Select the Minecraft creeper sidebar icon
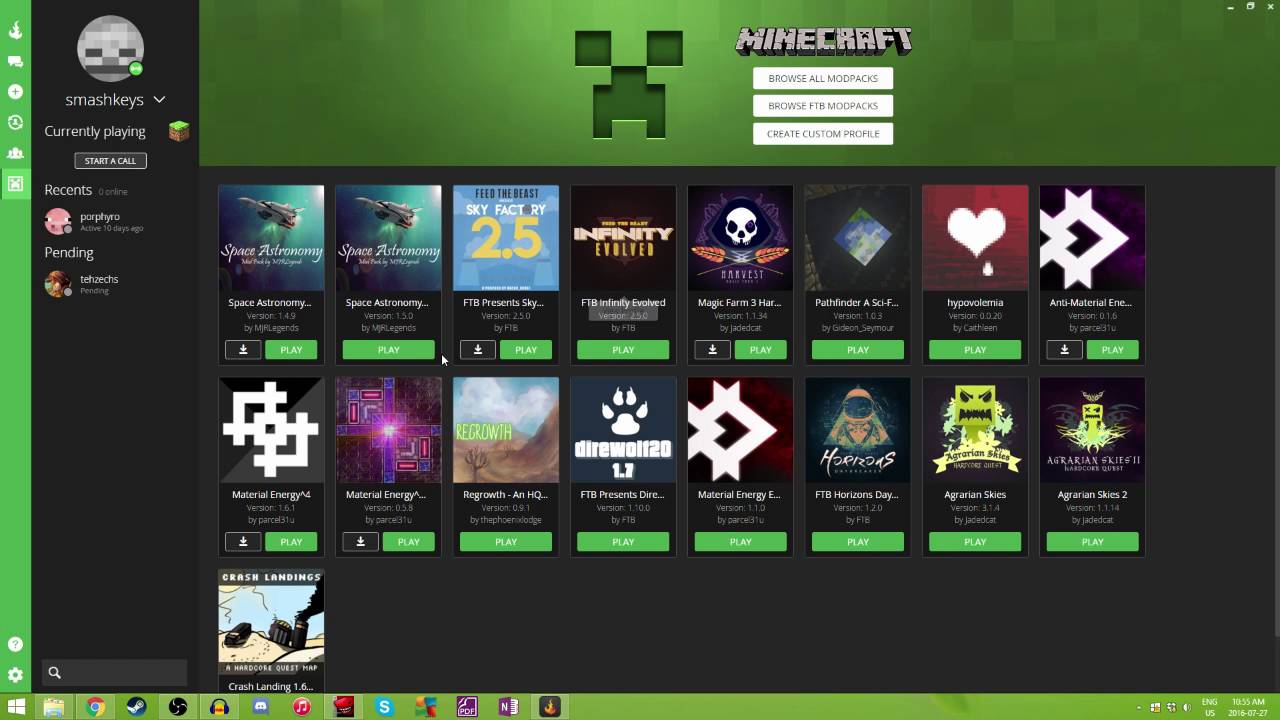 pyautogui.click(x=15, y=183)
